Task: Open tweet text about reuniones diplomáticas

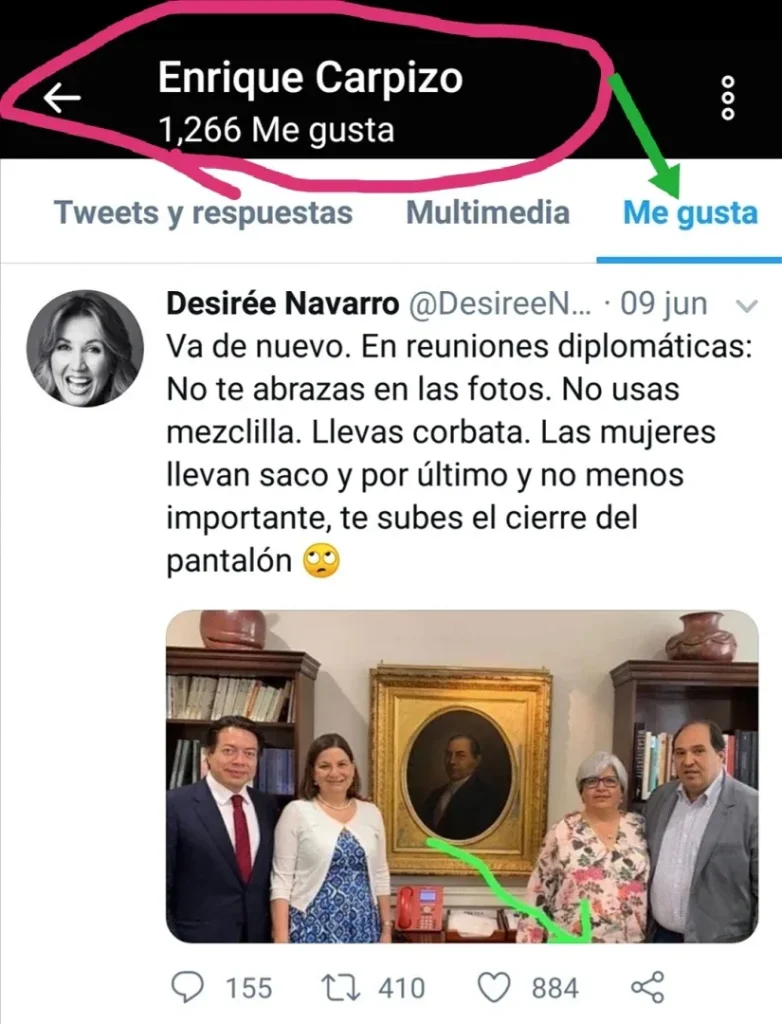Action: tap(459, 453)
